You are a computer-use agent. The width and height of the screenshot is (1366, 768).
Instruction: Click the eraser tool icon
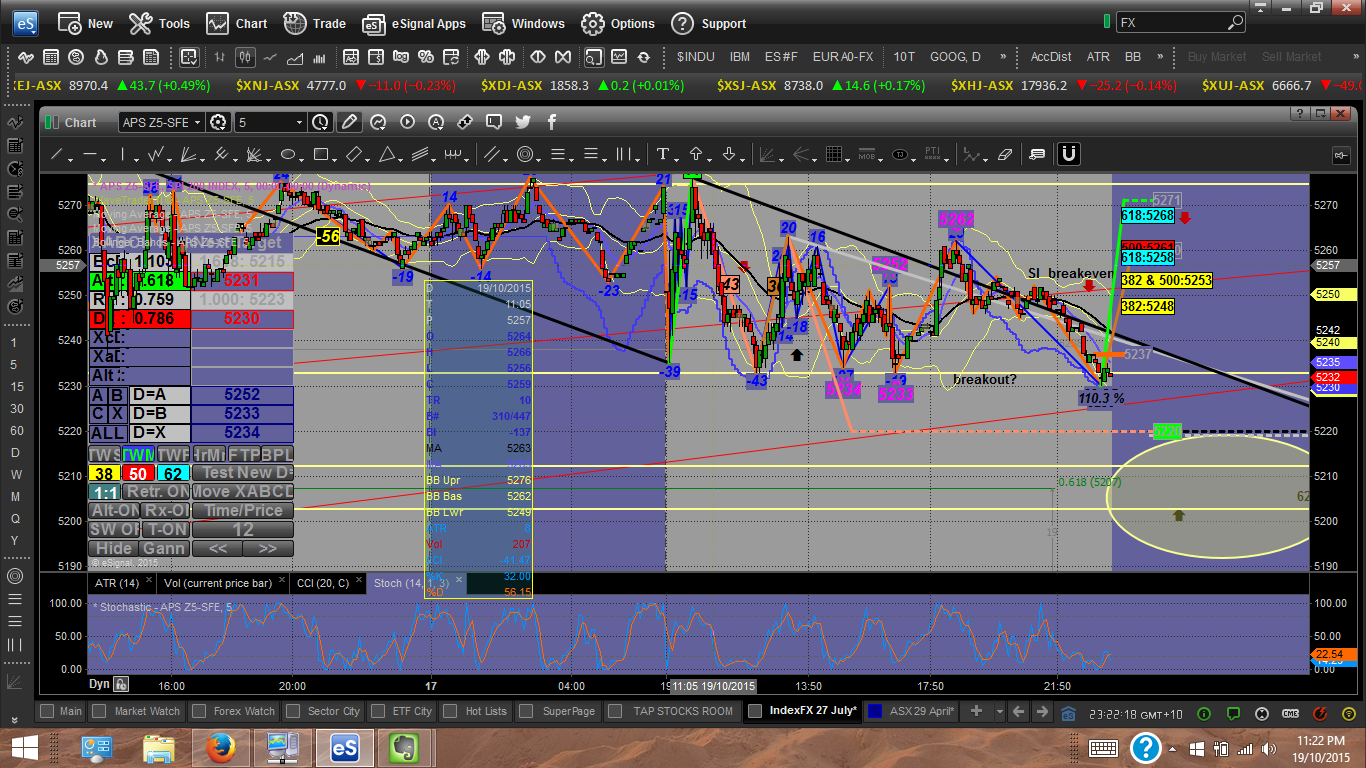coord(1005,155)
